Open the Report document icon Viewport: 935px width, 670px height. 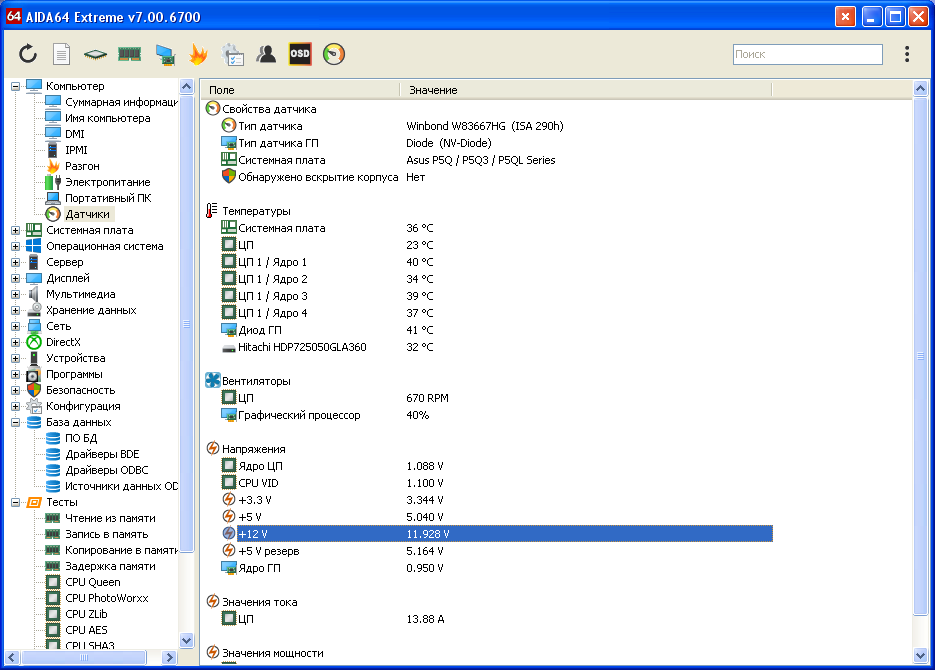pos(62,54)
